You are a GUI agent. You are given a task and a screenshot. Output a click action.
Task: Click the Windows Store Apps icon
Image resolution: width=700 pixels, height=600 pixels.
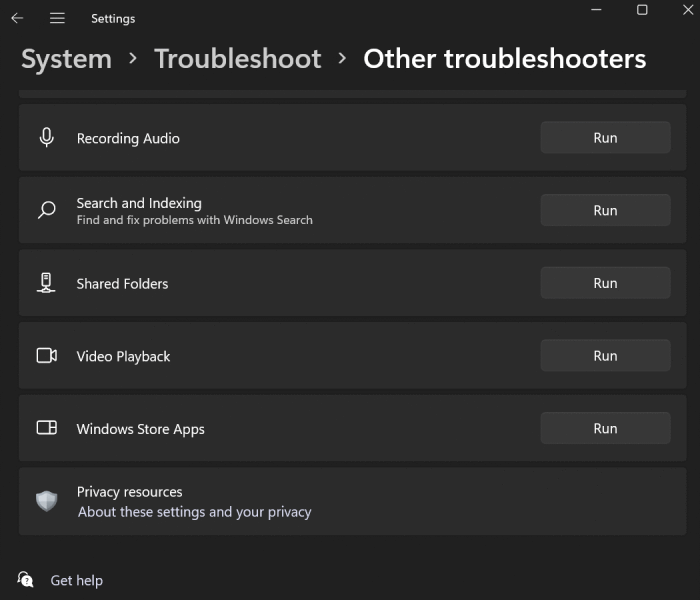[46, 428]
